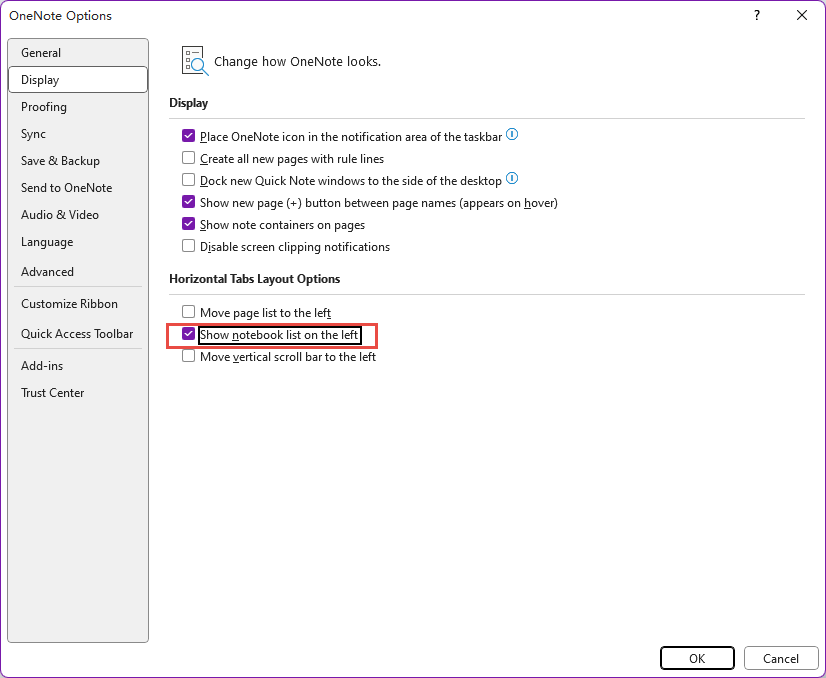
Task: Click the 'Change how OneNote looks.' heading text
Action: pyautogui.click(x=297, y=62)
